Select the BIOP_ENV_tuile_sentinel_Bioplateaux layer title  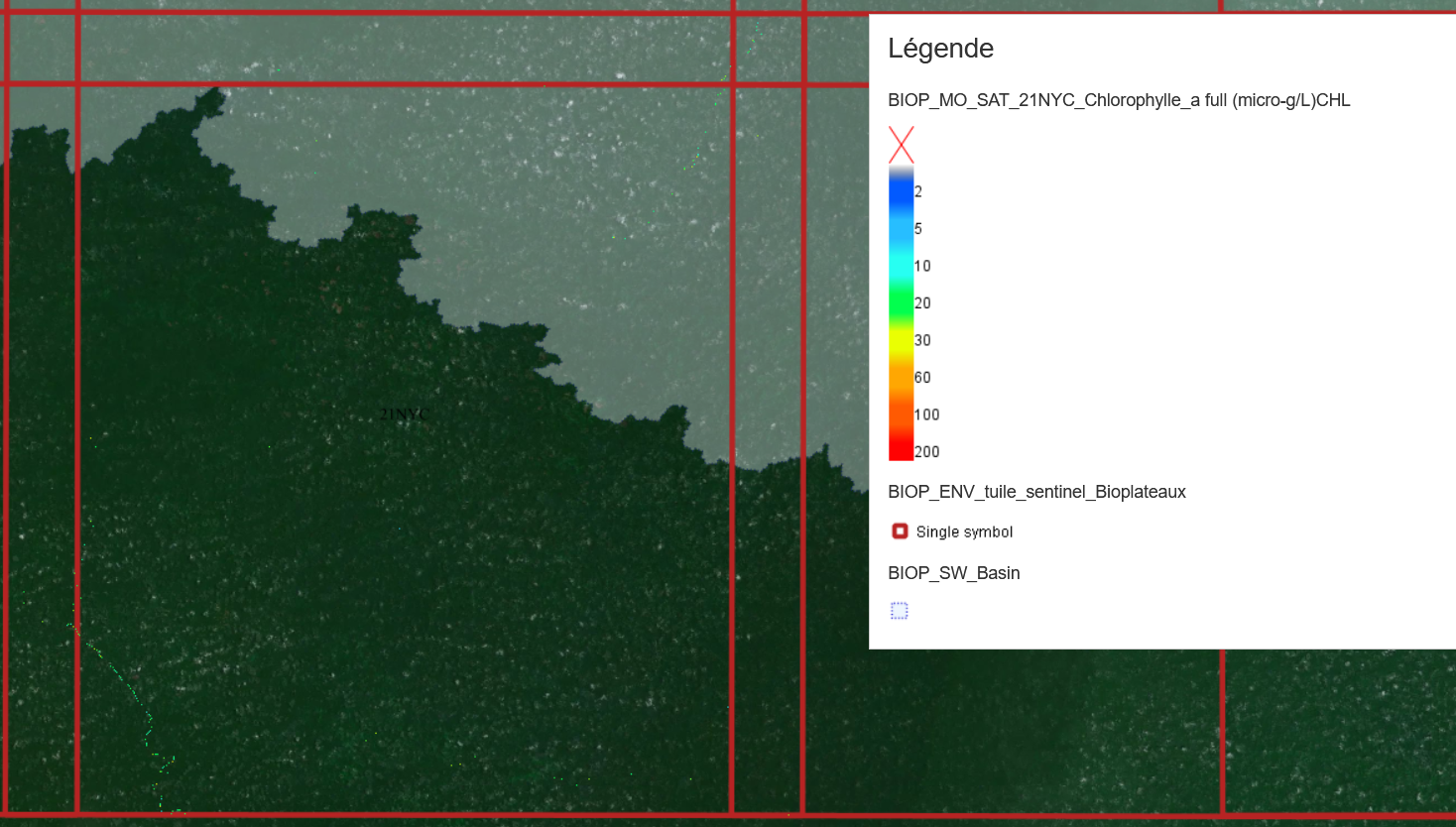(x=1036, y=492)
